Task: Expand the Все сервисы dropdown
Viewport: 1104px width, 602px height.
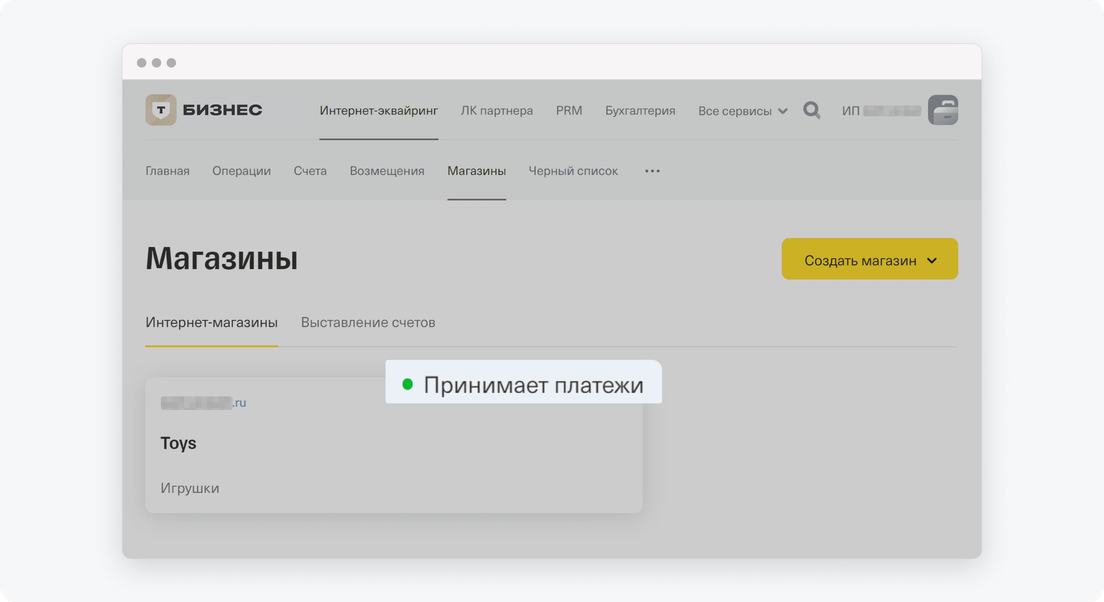Action: (742, 111)
